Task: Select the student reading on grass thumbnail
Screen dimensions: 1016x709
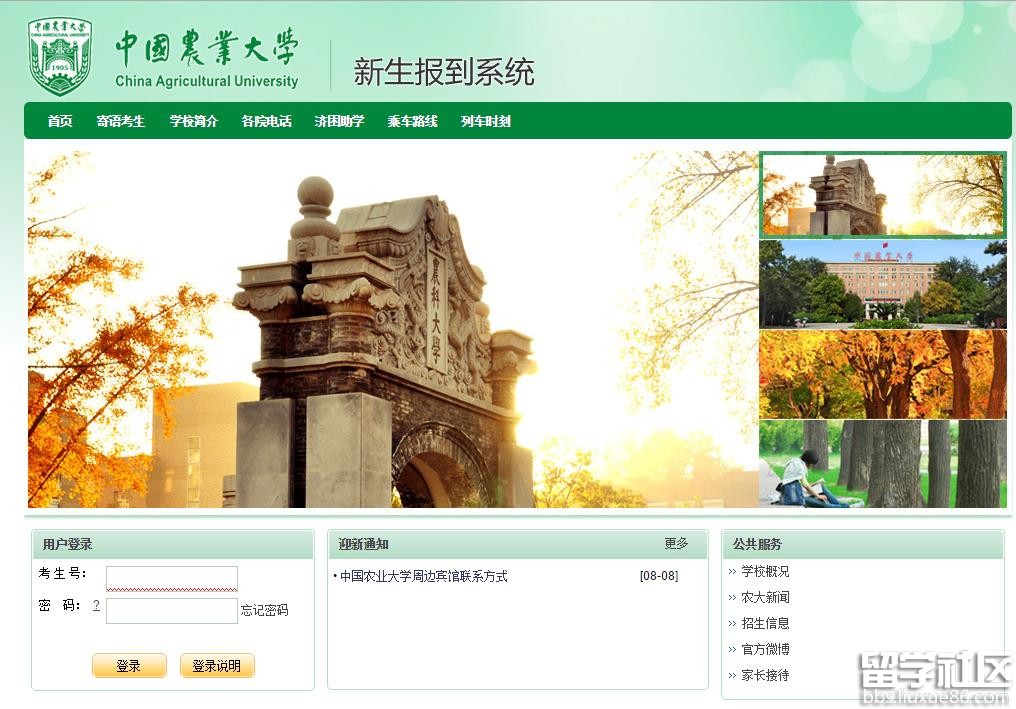Action: (883, 464)
